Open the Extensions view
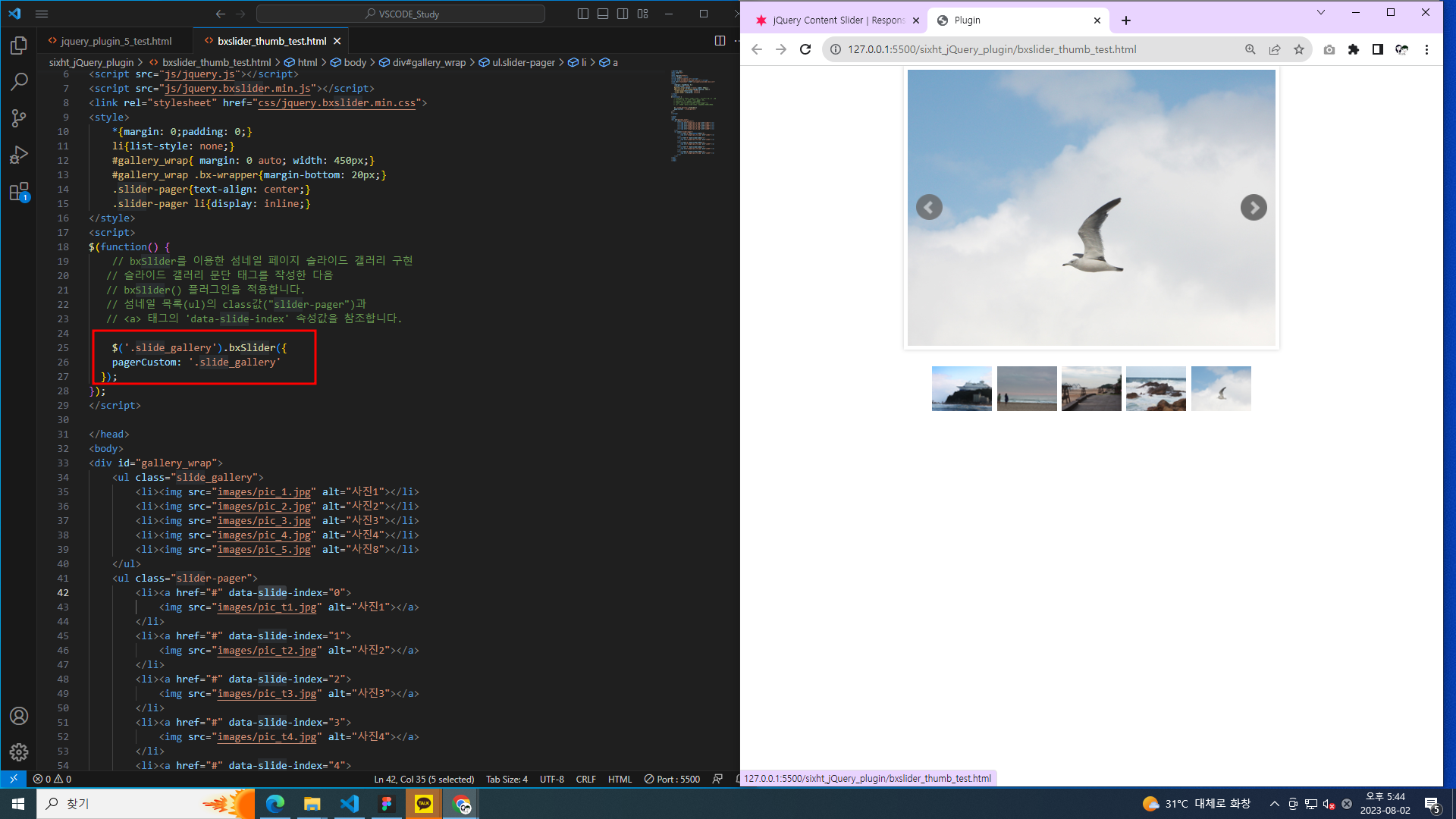 coord(19,191)
